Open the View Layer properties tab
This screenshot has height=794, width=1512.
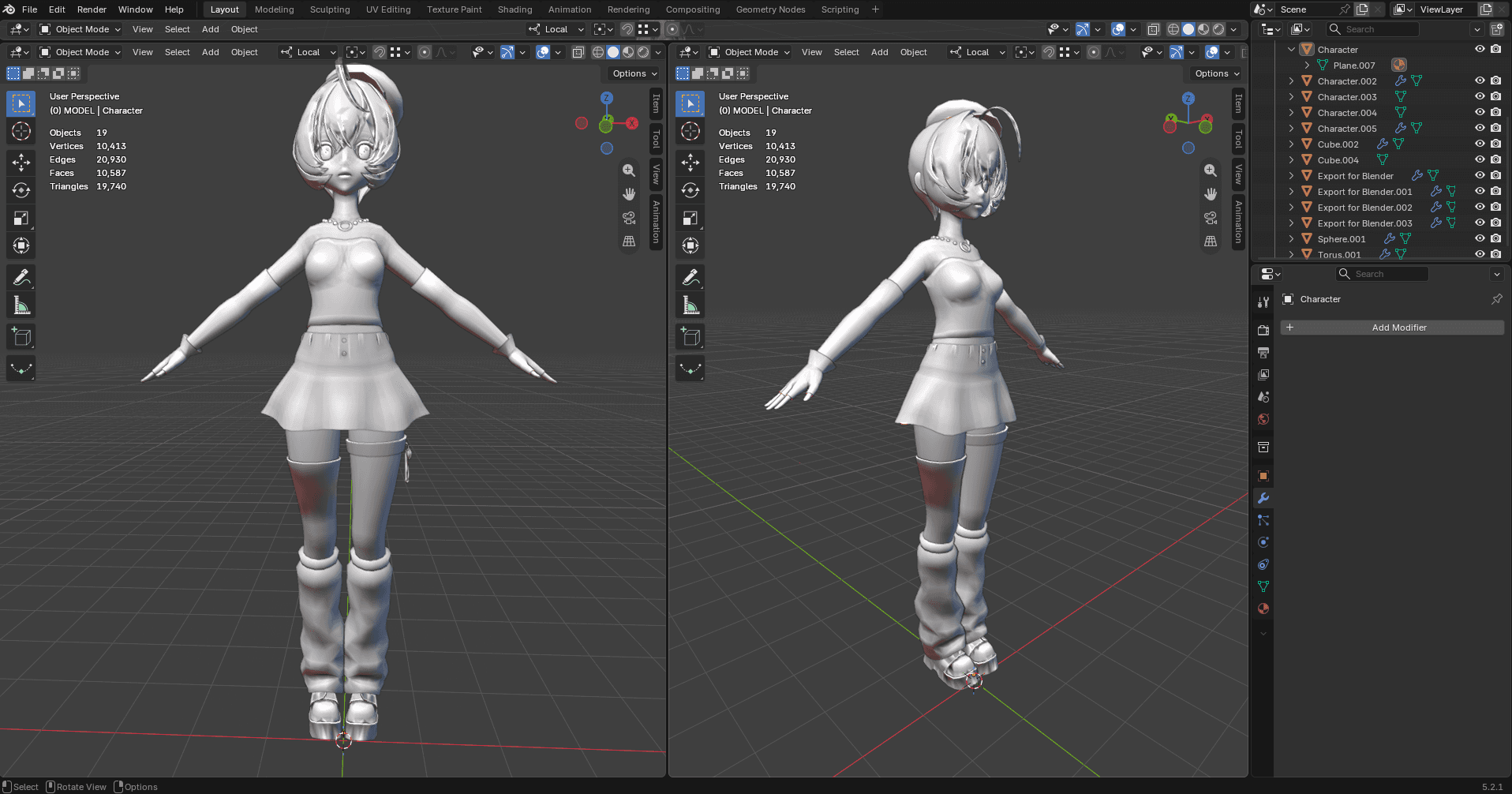pyautogui.click(x=1263, y=374)
